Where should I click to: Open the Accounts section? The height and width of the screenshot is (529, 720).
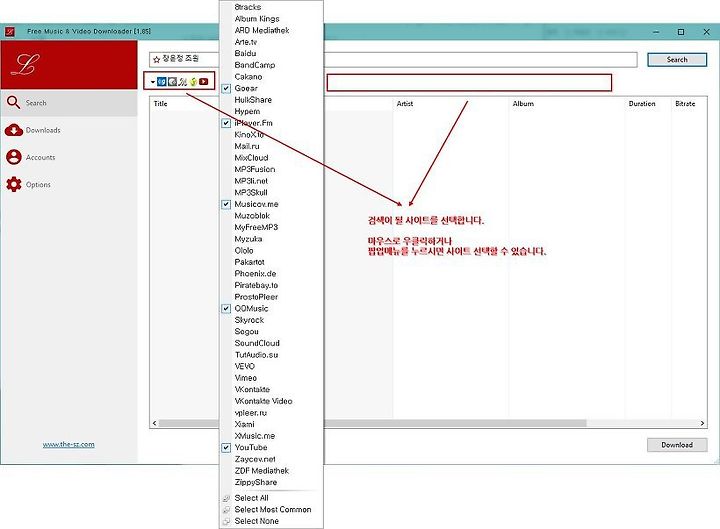[x=69, y=157]
